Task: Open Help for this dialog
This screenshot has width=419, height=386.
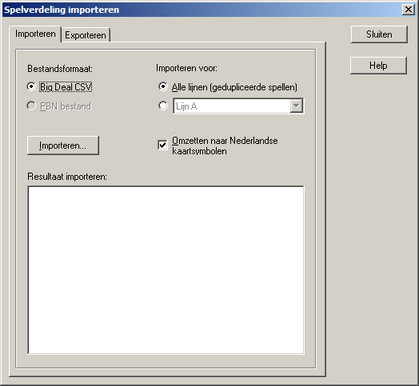Action: tap(378, 65)
